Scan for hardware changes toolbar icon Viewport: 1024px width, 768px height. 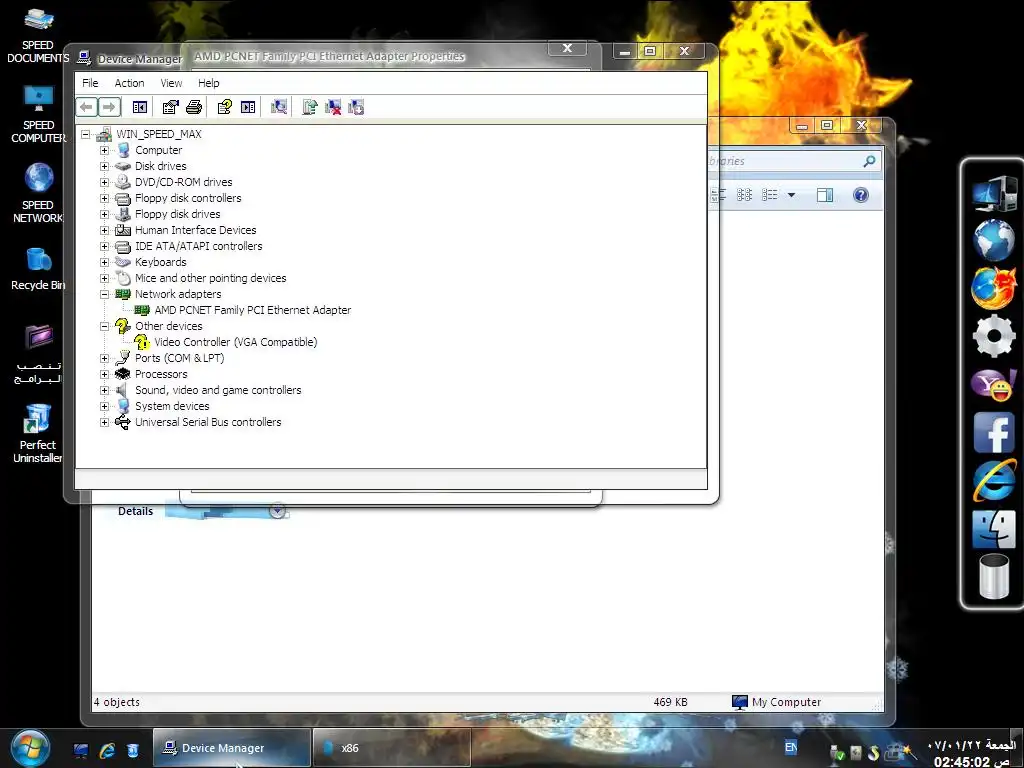click(x=280, y=107)
